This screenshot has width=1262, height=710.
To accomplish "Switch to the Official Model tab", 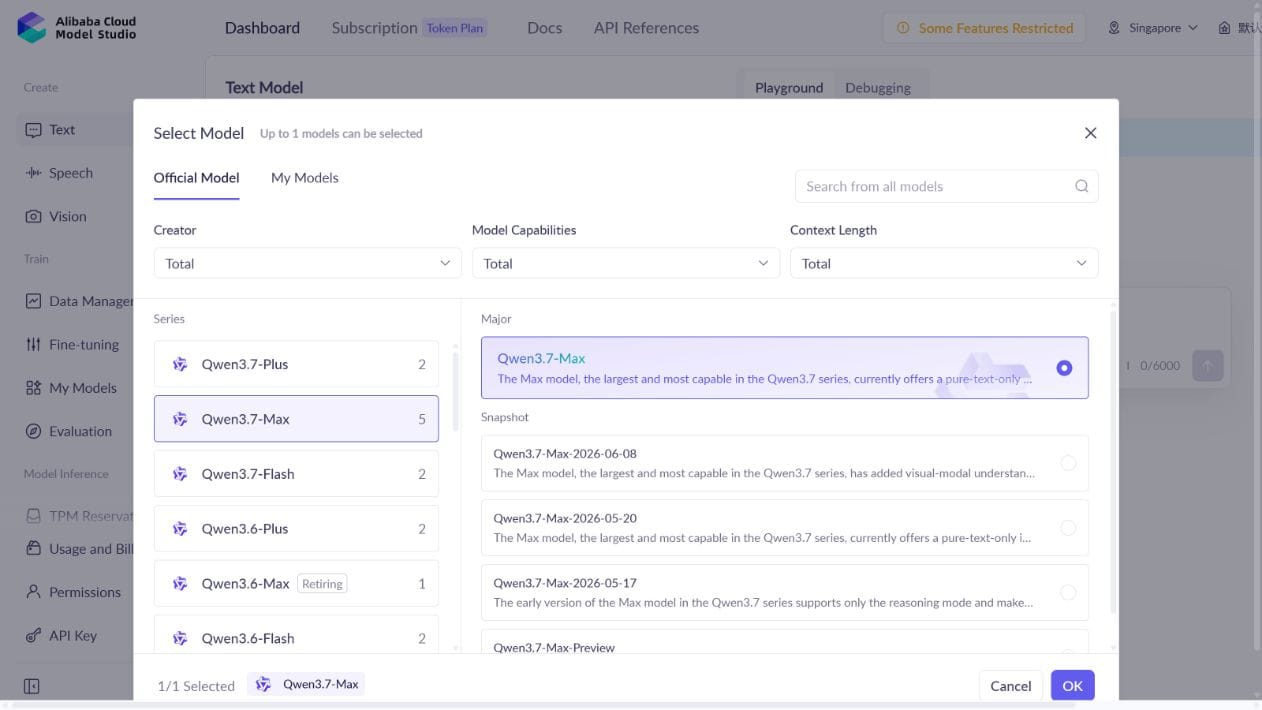I will (x=196, y=177).
